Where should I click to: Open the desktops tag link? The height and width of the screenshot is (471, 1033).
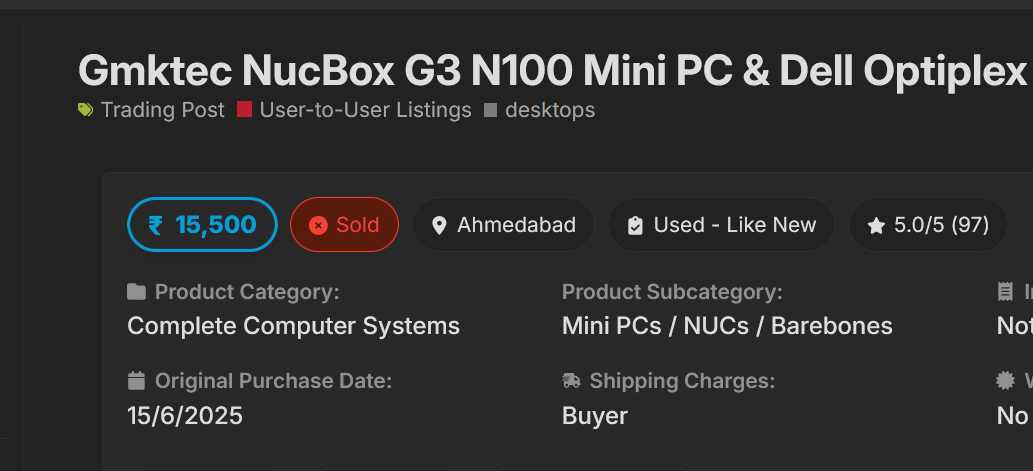pos(550,110)
